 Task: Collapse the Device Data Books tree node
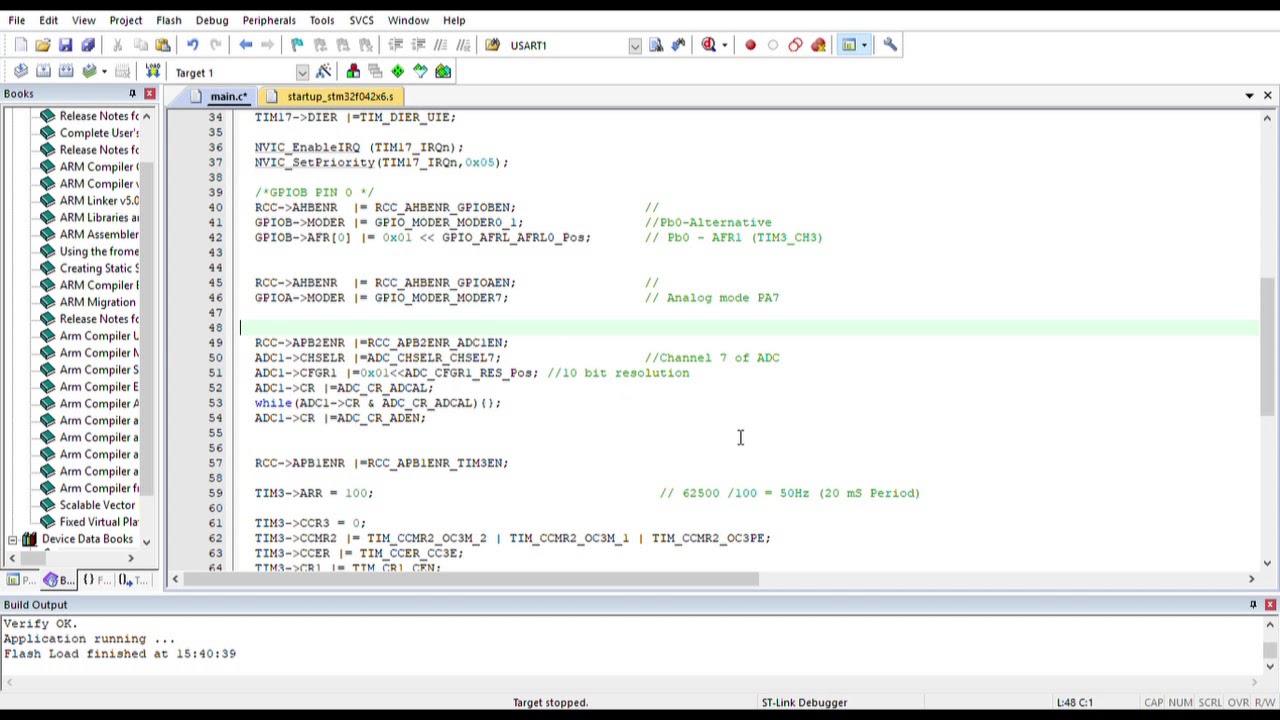point(13,540)
